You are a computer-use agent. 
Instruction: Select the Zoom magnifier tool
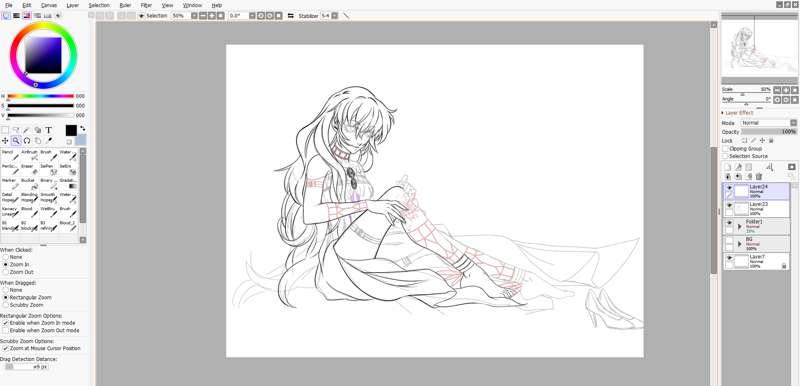pos(16,141)
